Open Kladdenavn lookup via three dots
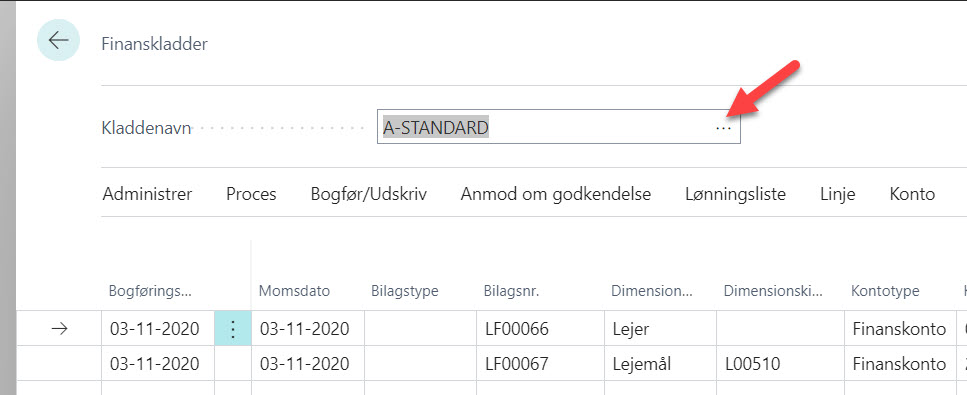 click(723, 128)
